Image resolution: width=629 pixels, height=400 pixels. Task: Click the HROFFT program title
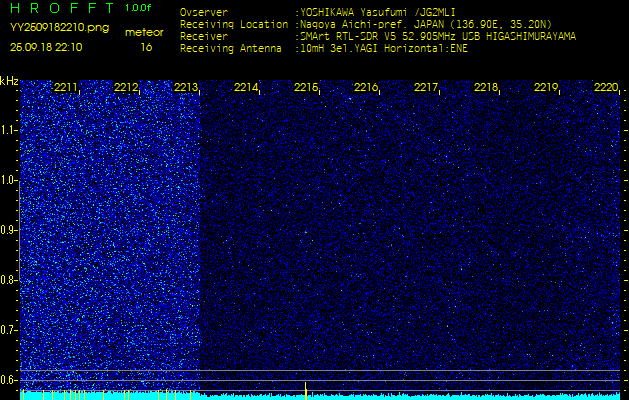click(61, 8)
